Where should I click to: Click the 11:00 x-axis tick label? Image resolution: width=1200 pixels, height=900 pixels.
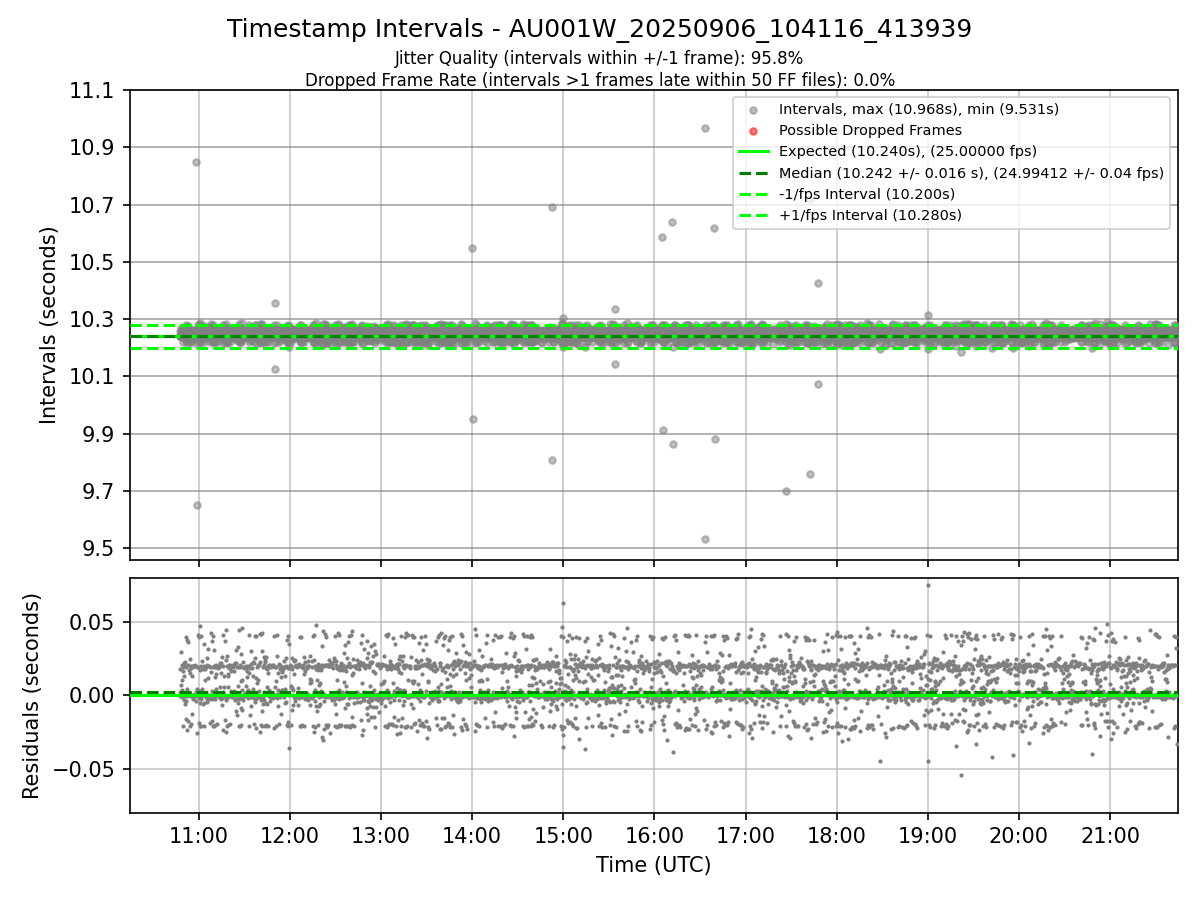(x=198, y=834)
